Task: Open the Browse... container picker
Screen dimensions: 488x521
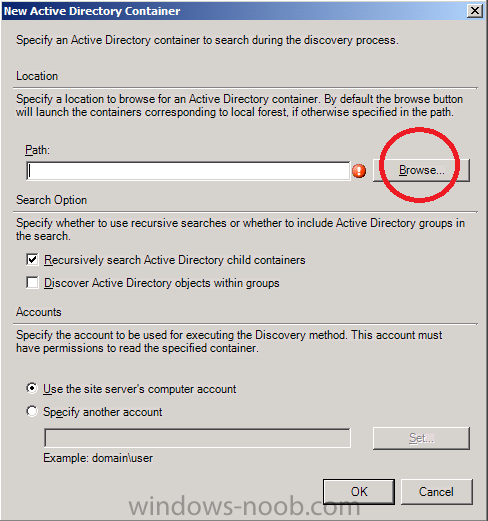Action: [x=421, y=170]
